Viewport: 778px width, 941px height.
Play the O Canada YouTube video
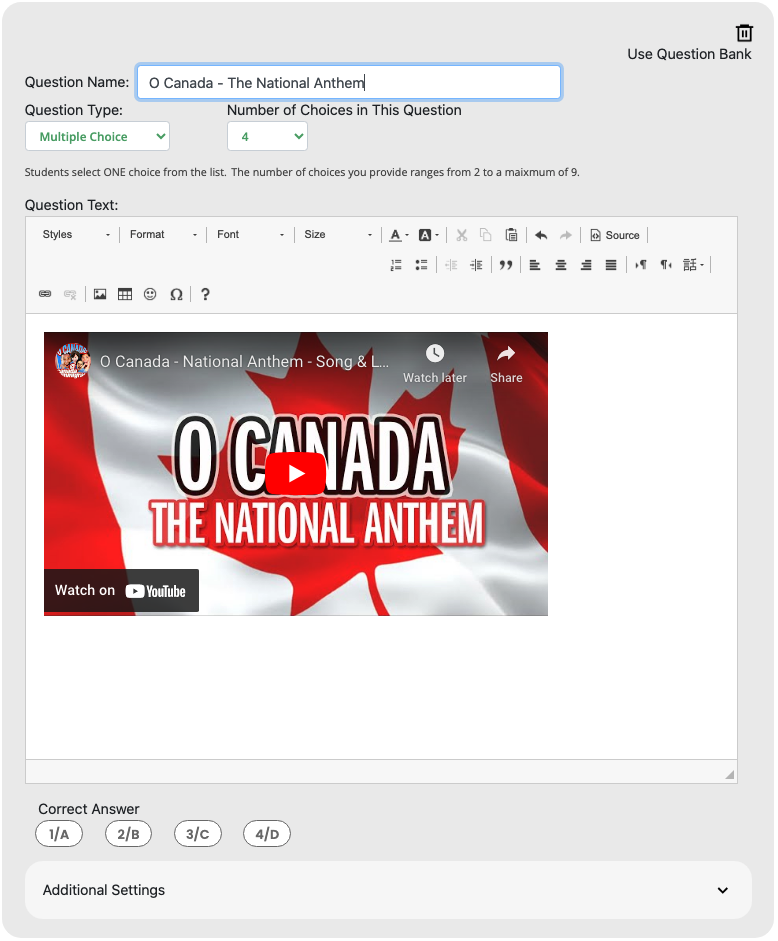[296, 474]
